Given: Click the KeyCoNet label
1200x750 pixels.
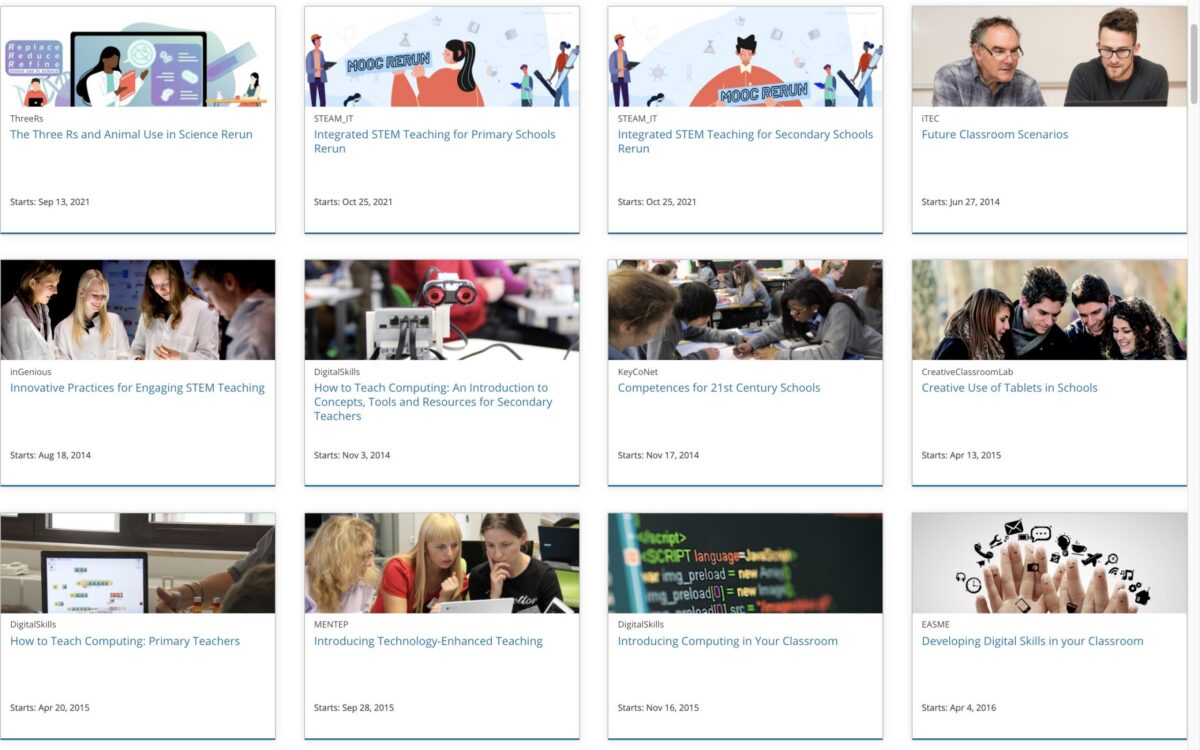Looking at the screenshot, I should pos(638,372).
